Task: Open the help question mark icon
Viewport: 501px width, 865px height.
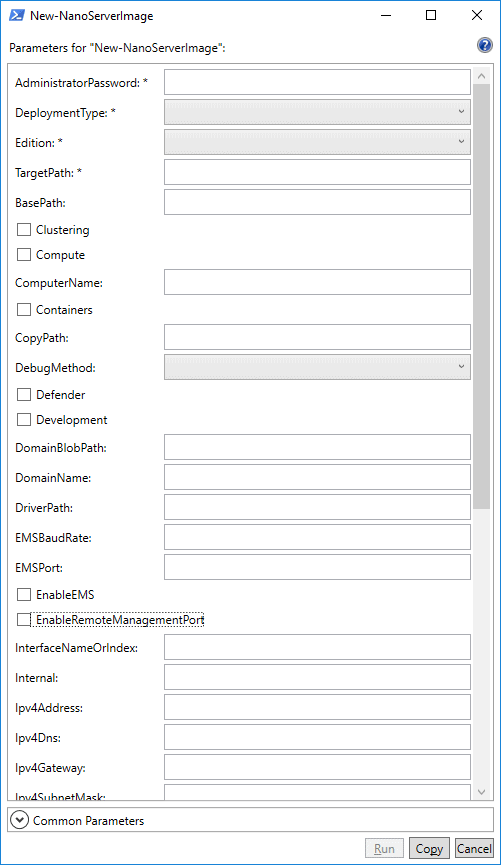Action: tap(484, 45)
